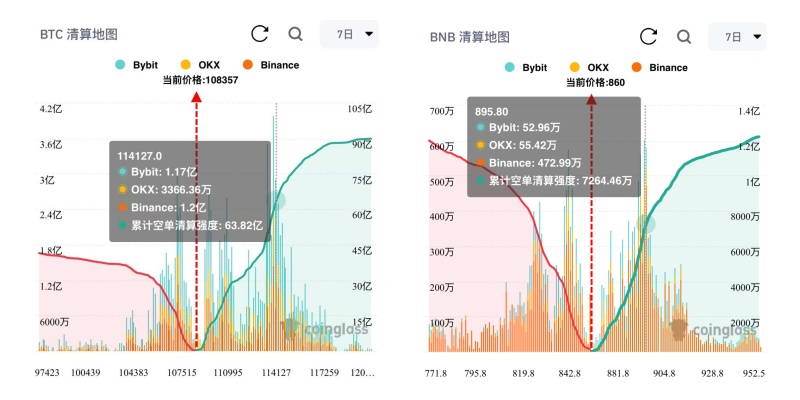
Task: Click the BNB 清算地图 title
Action: [x=469, y=37]
